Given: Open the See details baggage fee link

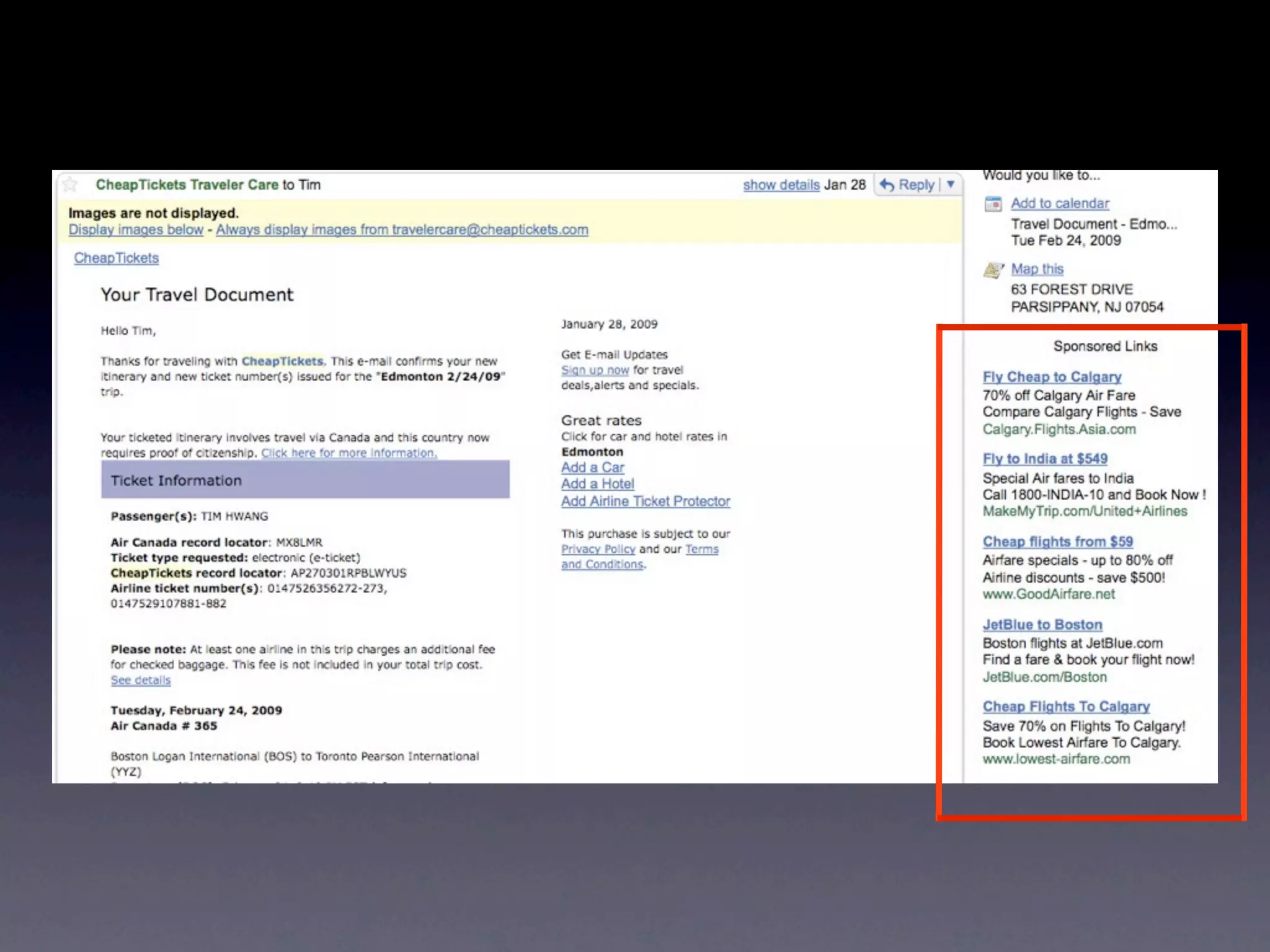Looking at the screenshot, I should [x=141, y=681].
